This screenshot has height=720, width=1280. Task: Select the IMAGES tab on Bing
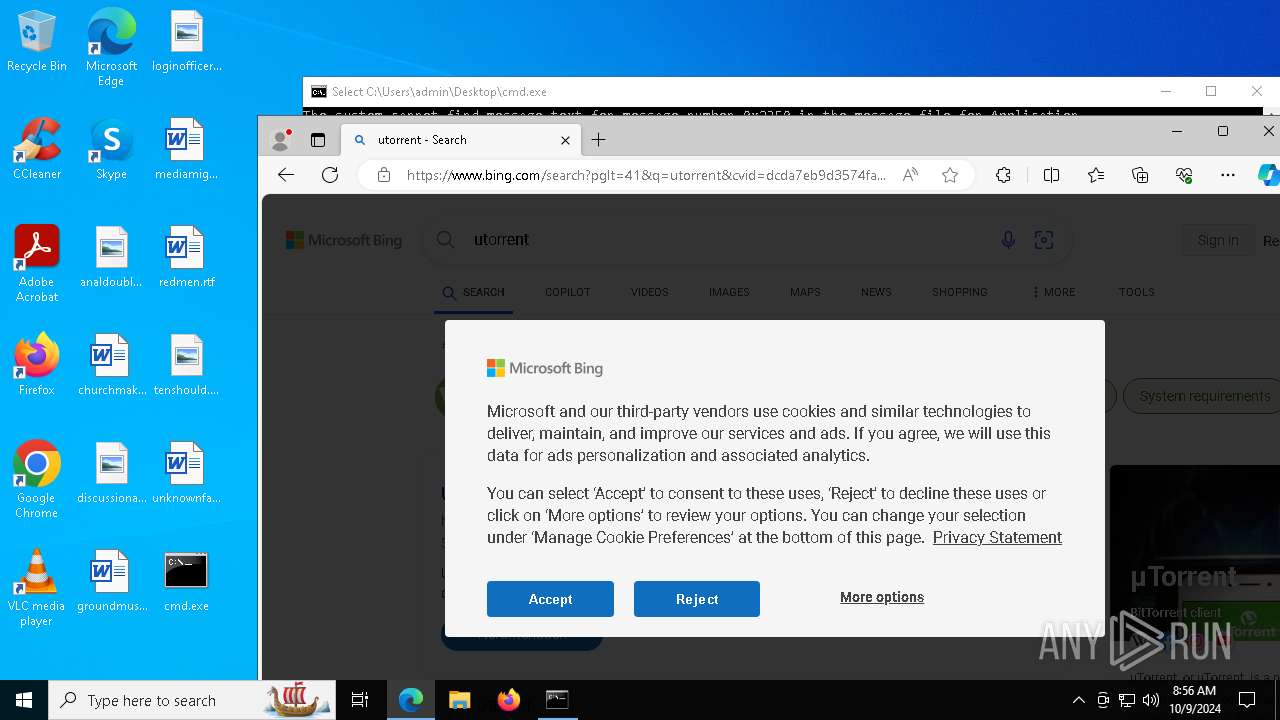pos(729,292)
